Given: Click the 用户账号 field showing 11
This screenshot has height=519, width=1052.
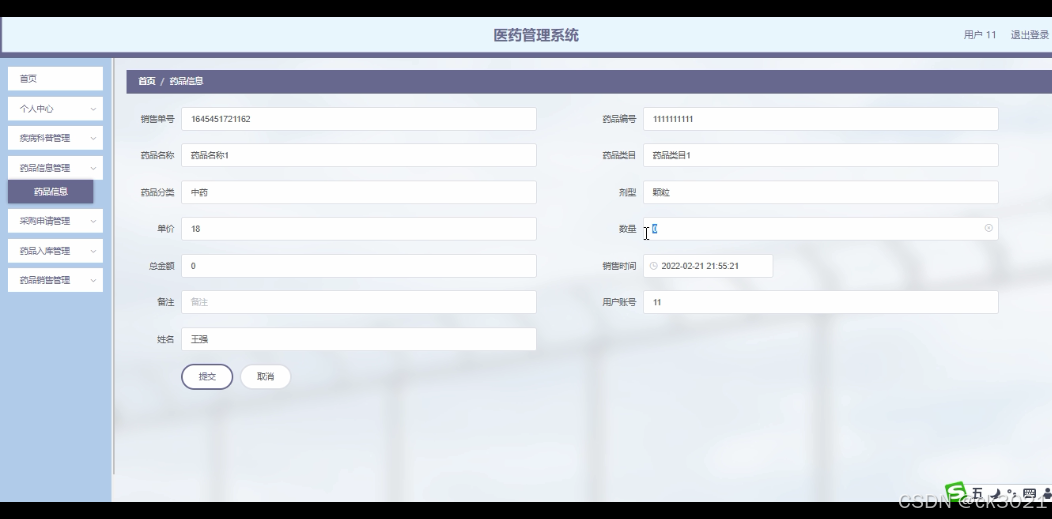Looking at the screenshot, I should (821, 302).
